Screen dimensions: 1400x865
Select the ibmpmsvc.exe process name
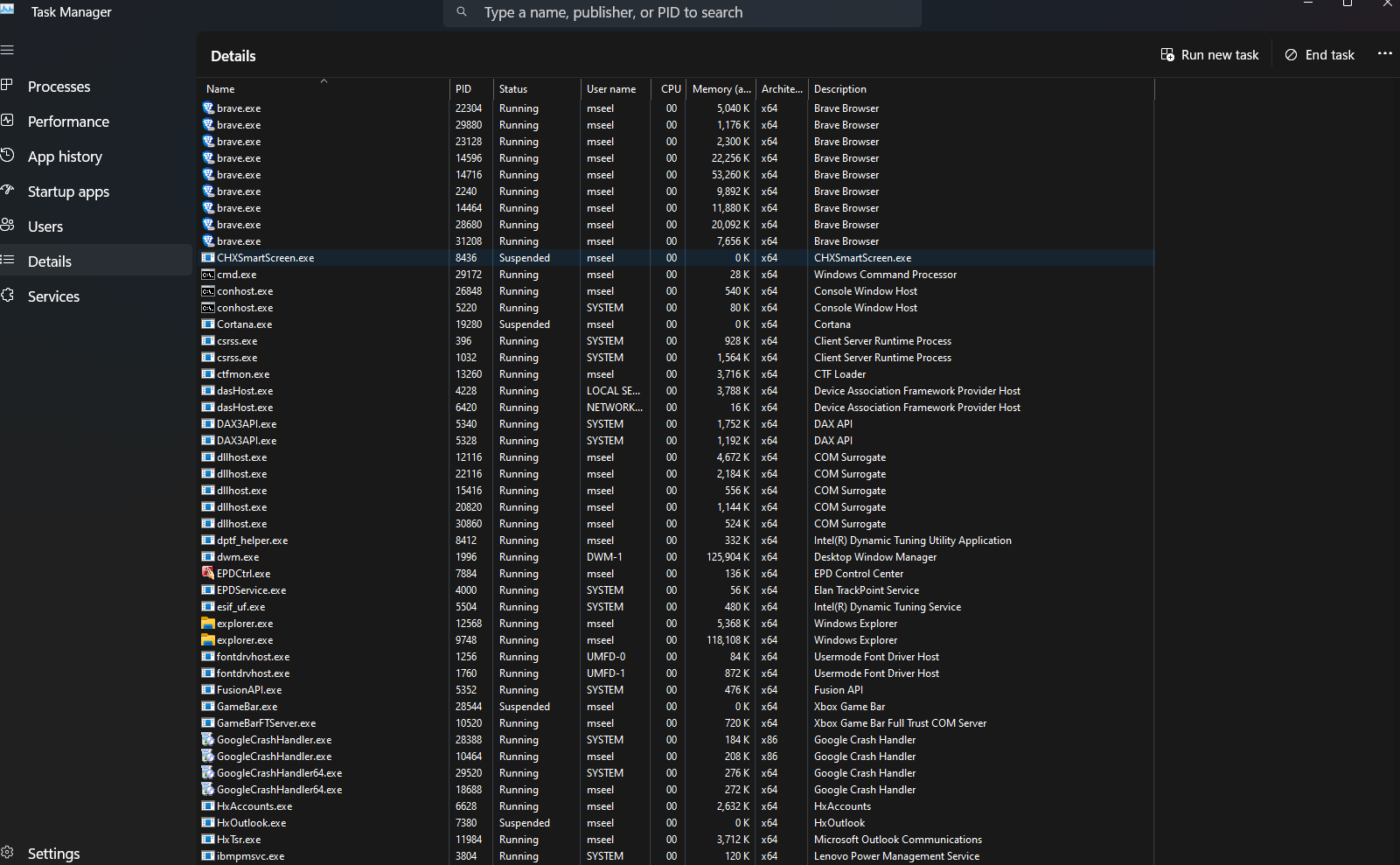[x=251, y=856]
